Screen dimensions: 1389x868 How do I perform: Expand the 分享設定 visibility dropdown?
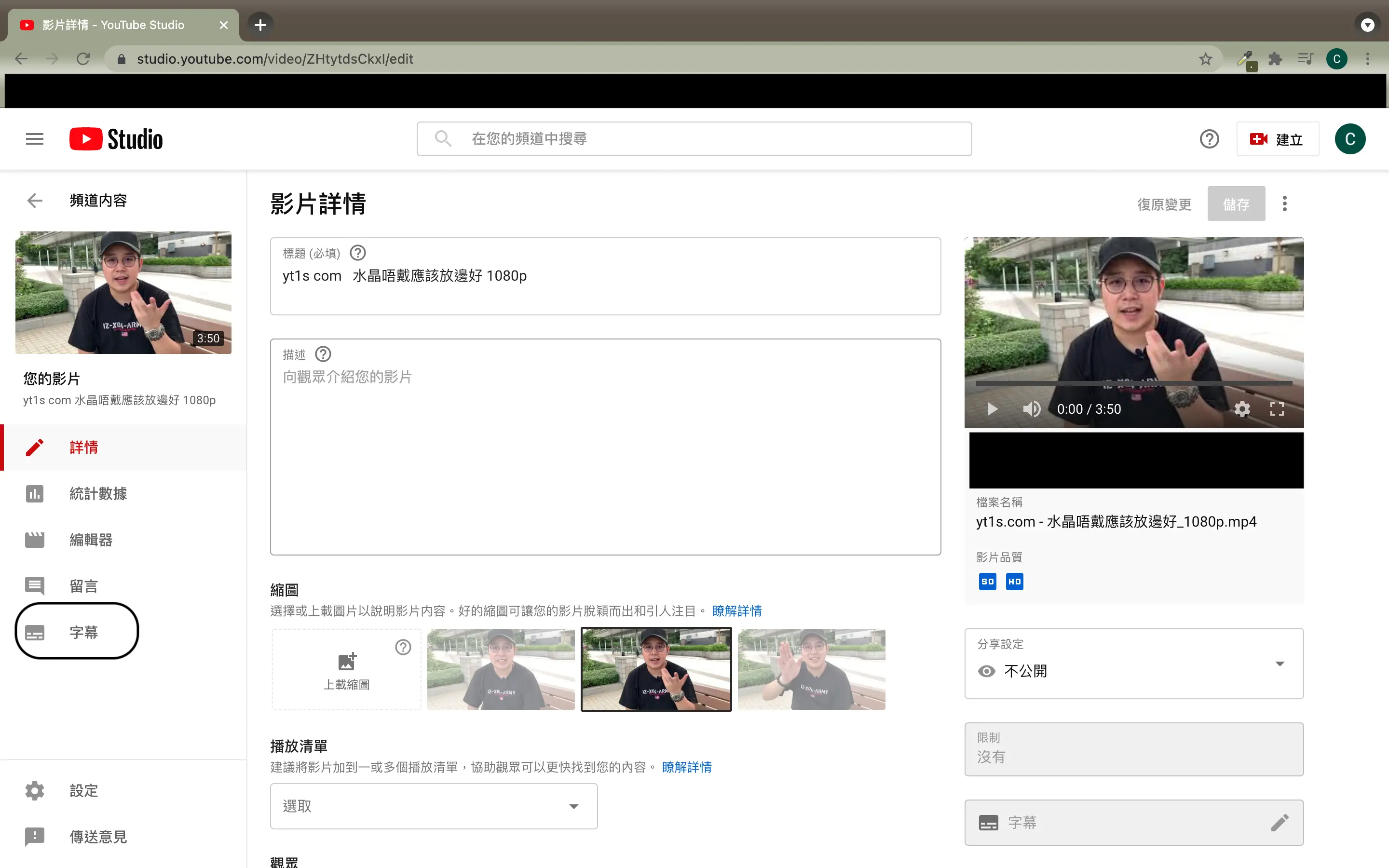(1280, 664)
